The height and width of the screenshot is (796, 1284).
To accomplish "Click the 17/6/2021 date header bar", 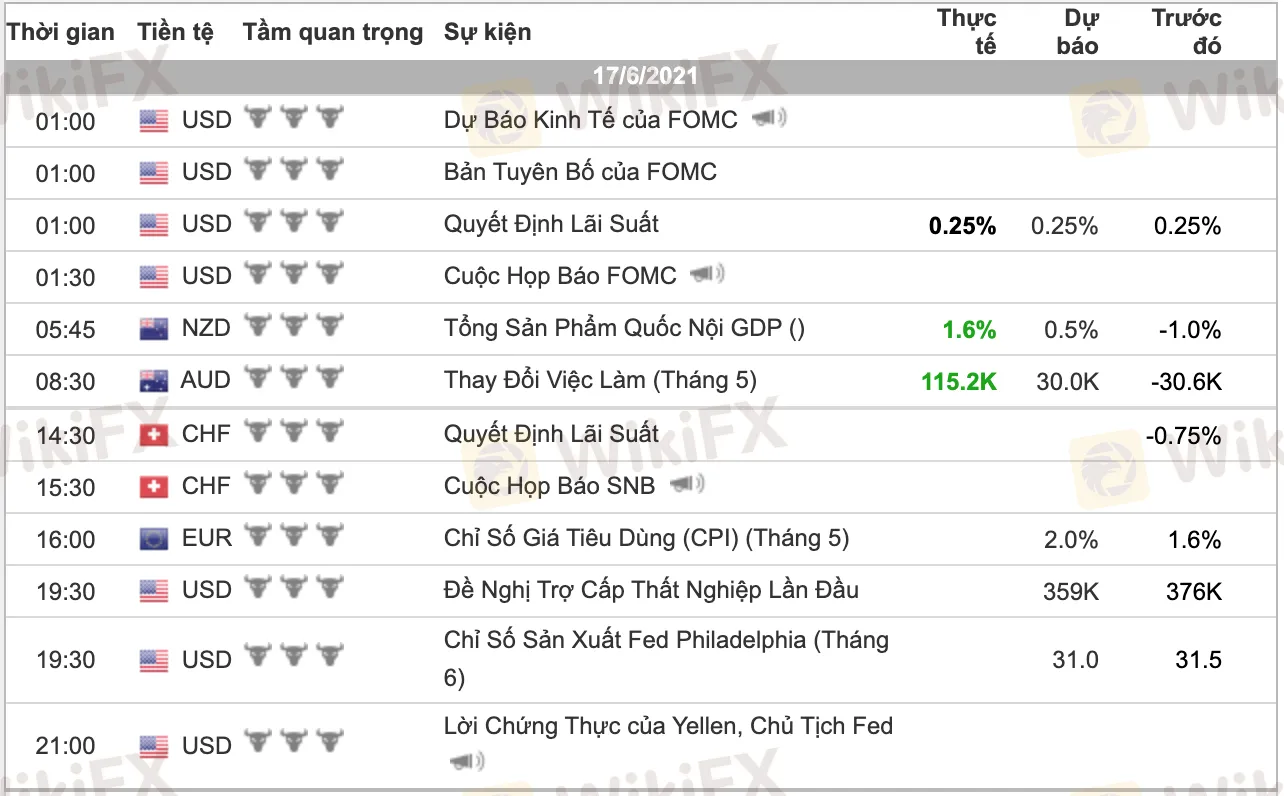I will tap(644, 76).
